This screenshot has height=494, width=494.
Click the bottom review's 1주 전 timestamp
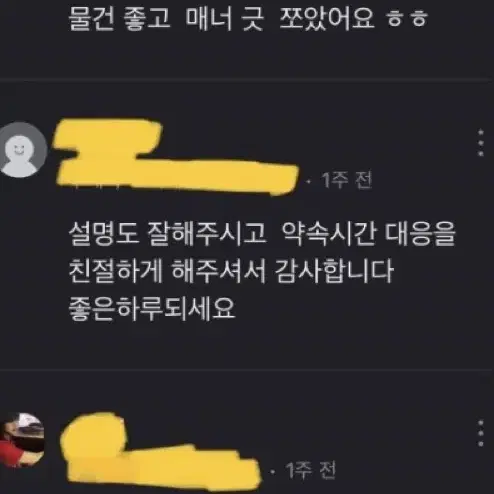pyautogui.click(x=311, y=470)
